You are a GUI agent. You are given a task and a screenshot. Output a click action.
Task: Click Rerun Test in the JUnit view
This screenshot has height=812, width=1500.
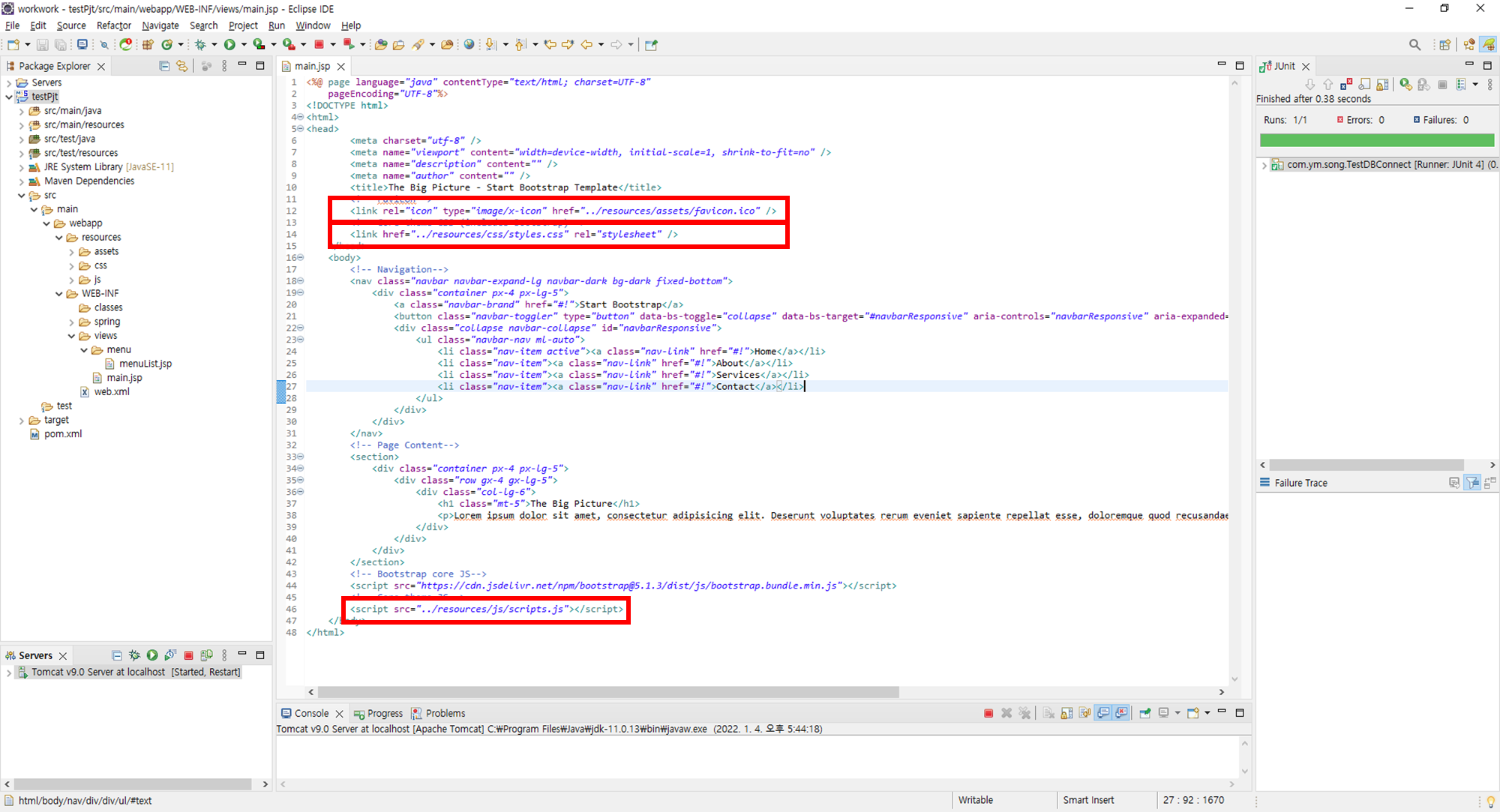click(1405, 85)
